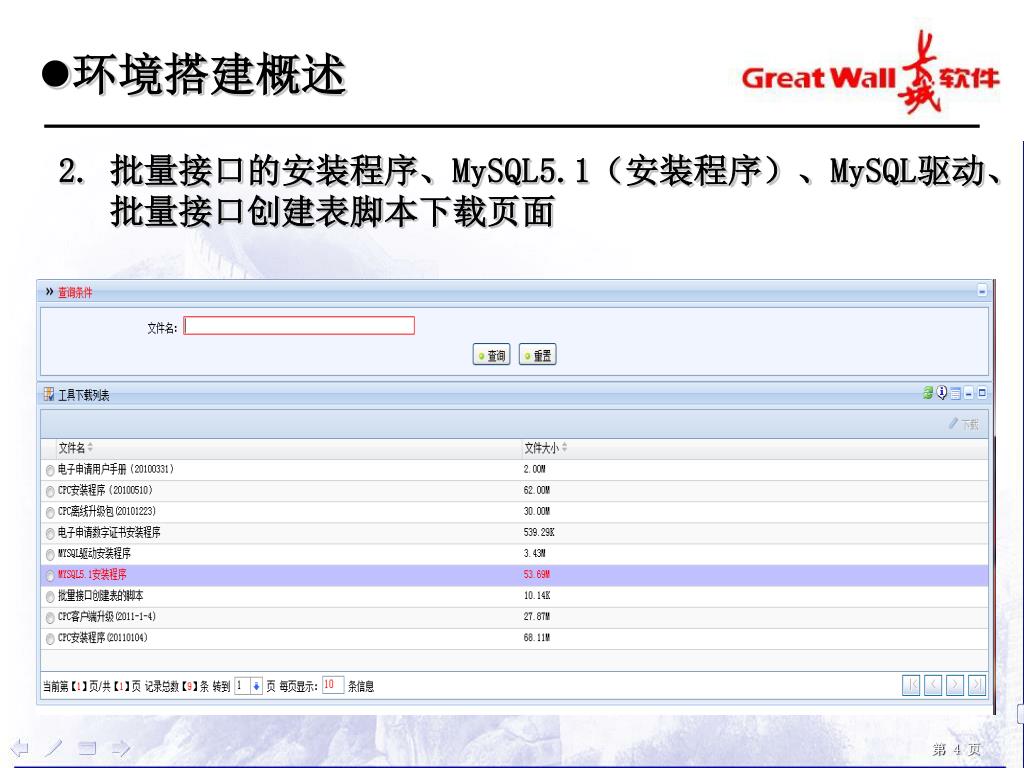The height and width of the screenshot is (768, 1024).
Task: Click file name CPC客户端升级(2011-1-4)
Action: [x=107, y=616]
